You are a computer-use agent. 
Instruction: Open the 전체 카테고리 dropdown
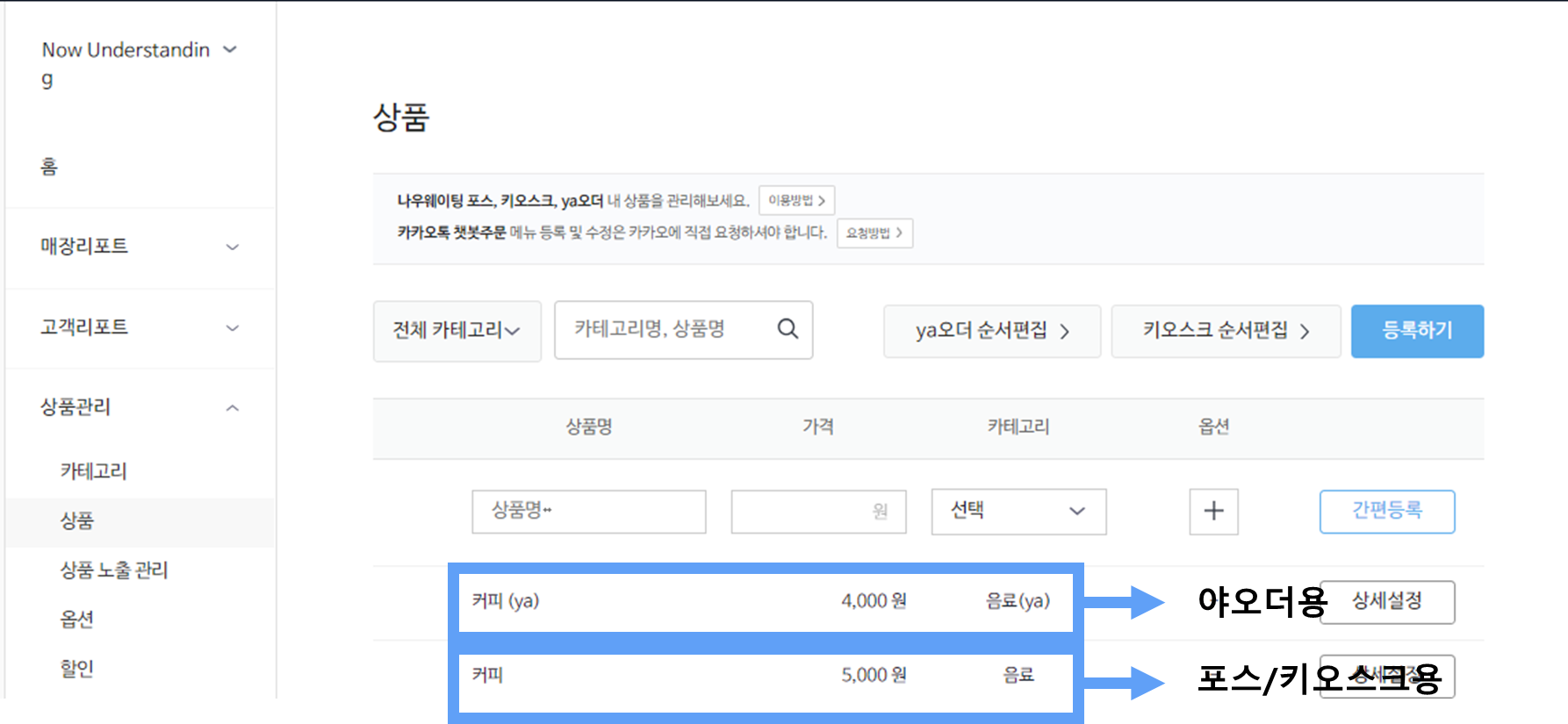pos(457,331)
